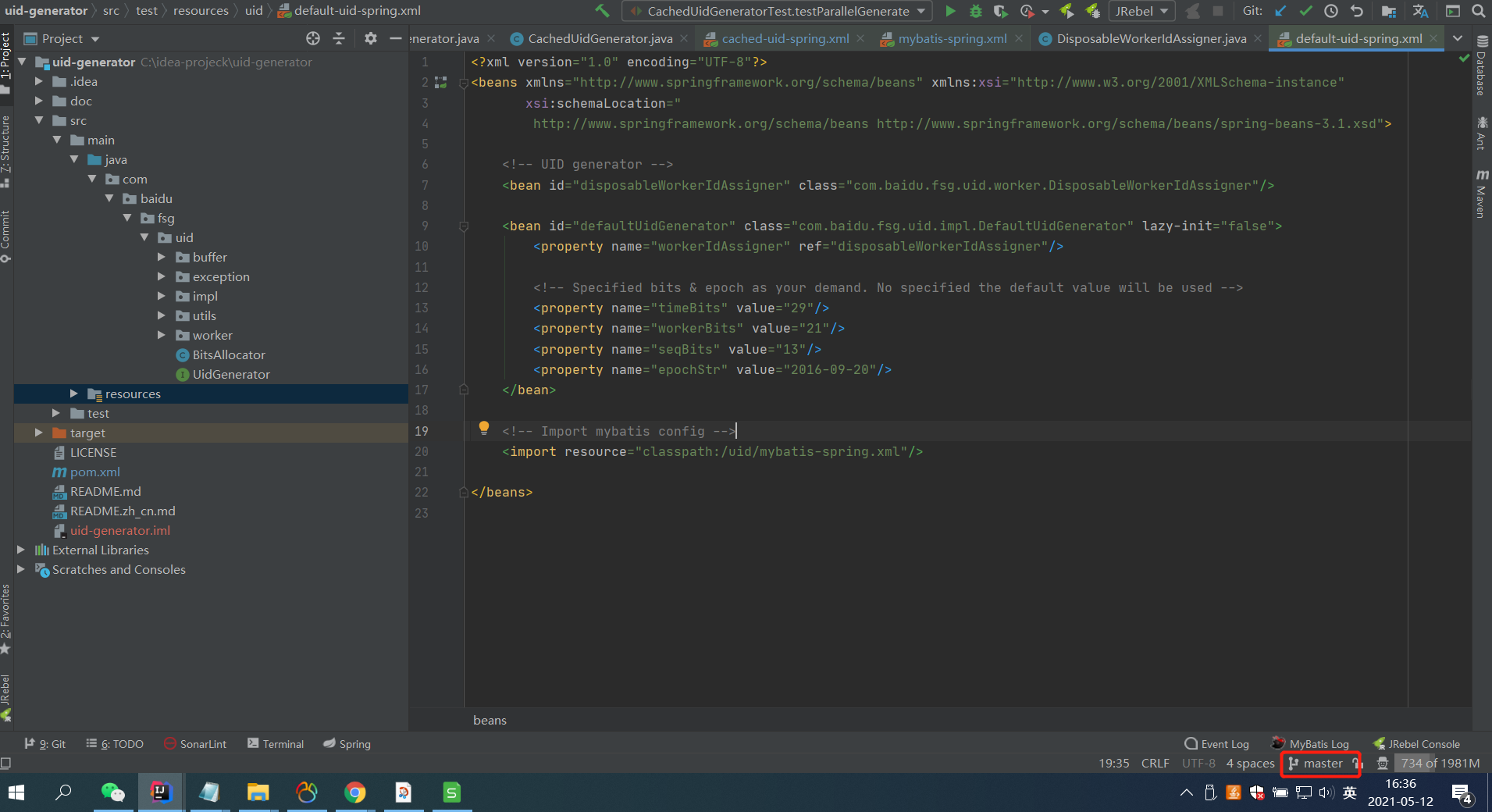Update project from Git with blue arrow

pos(1280,11)
